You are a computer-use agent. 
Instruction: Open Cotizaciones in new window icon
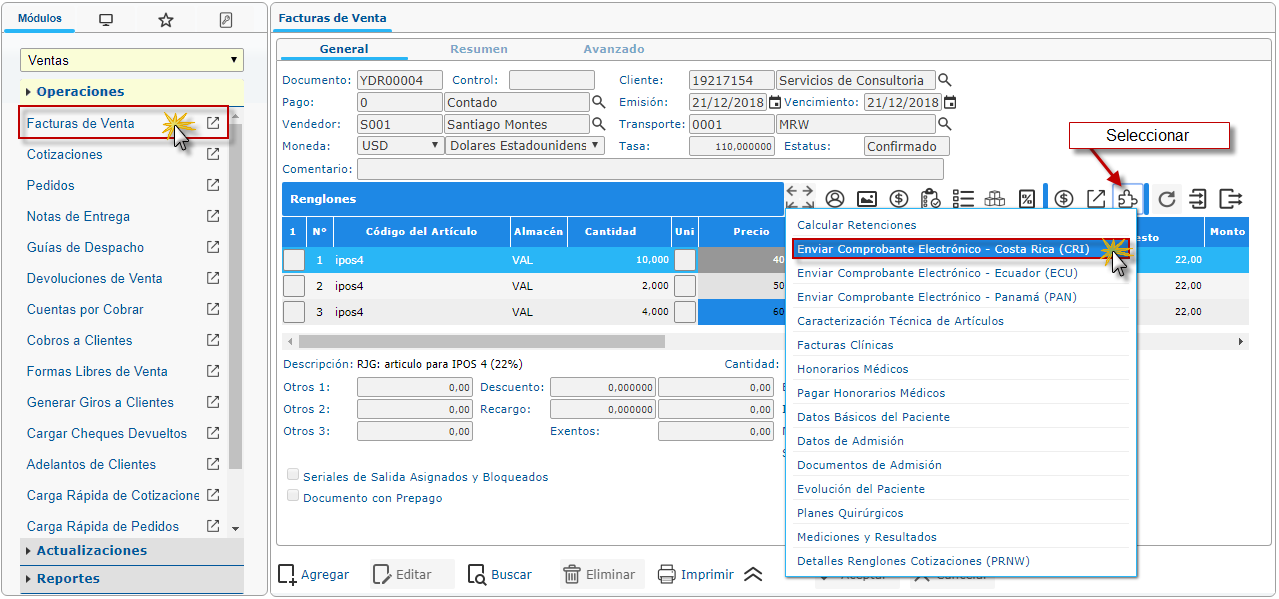tap(213, 154)
